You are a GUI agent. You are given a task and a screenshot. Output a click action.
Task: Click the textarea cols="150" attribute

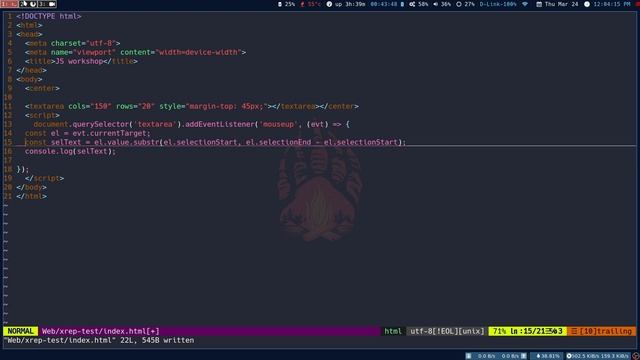(90, 106)
